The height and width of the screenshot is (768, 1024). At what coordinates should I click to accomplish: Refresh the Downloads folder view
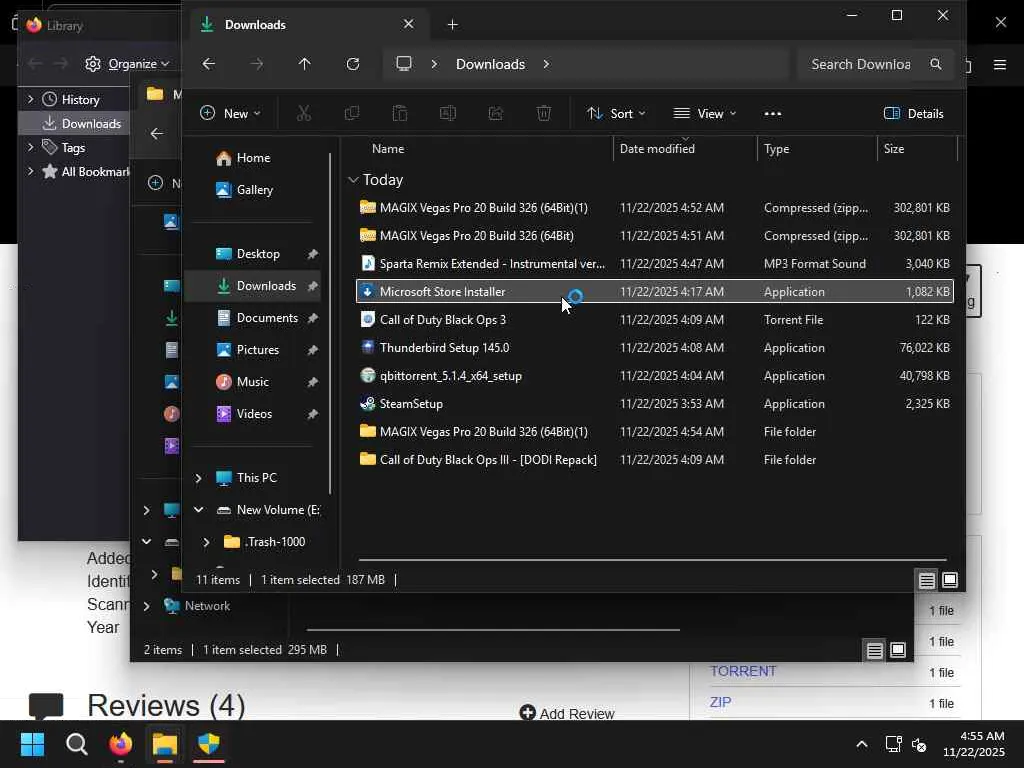click(353, 64)
